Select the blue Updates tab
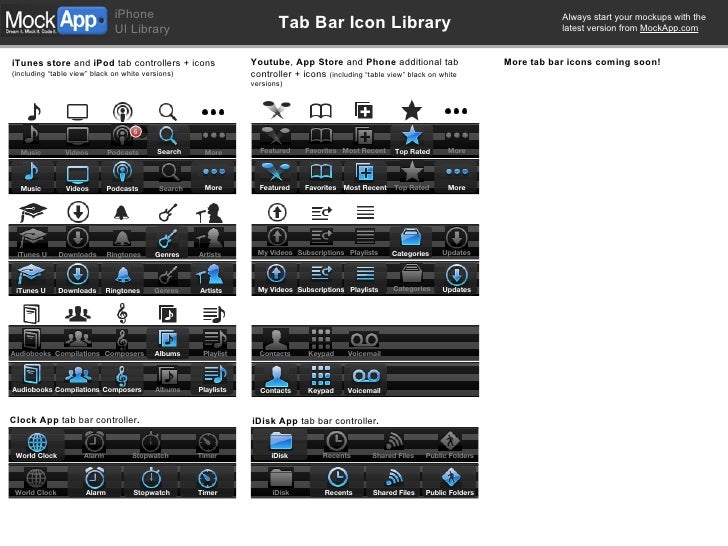Viewport: 728px width, 546px height. 456,278
